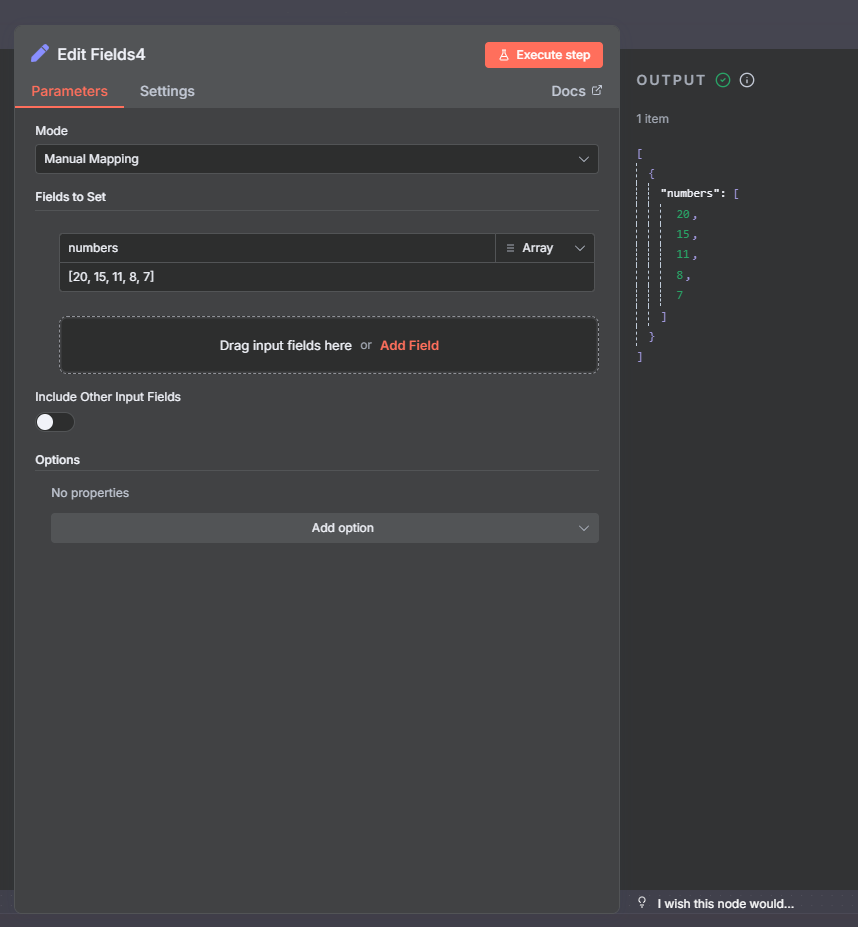Screen dimensions: 858x927
Task: Click the pencil icon beside Edit Fields4
Action: pyautogui.click(x=40, y=54)
